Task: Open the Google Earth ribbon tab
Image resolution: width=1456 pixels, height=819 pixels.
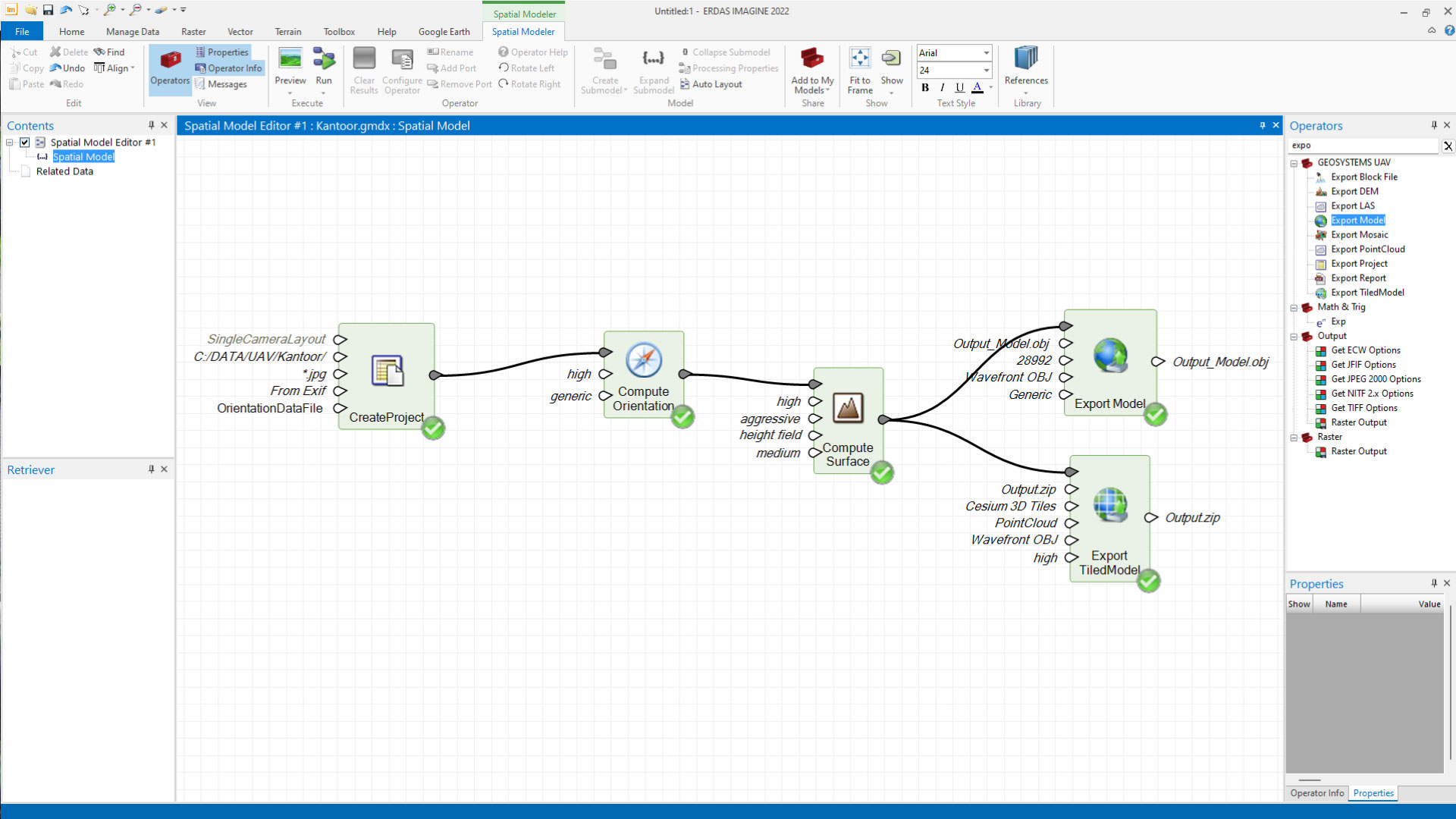Action: (x=444, y=32)
